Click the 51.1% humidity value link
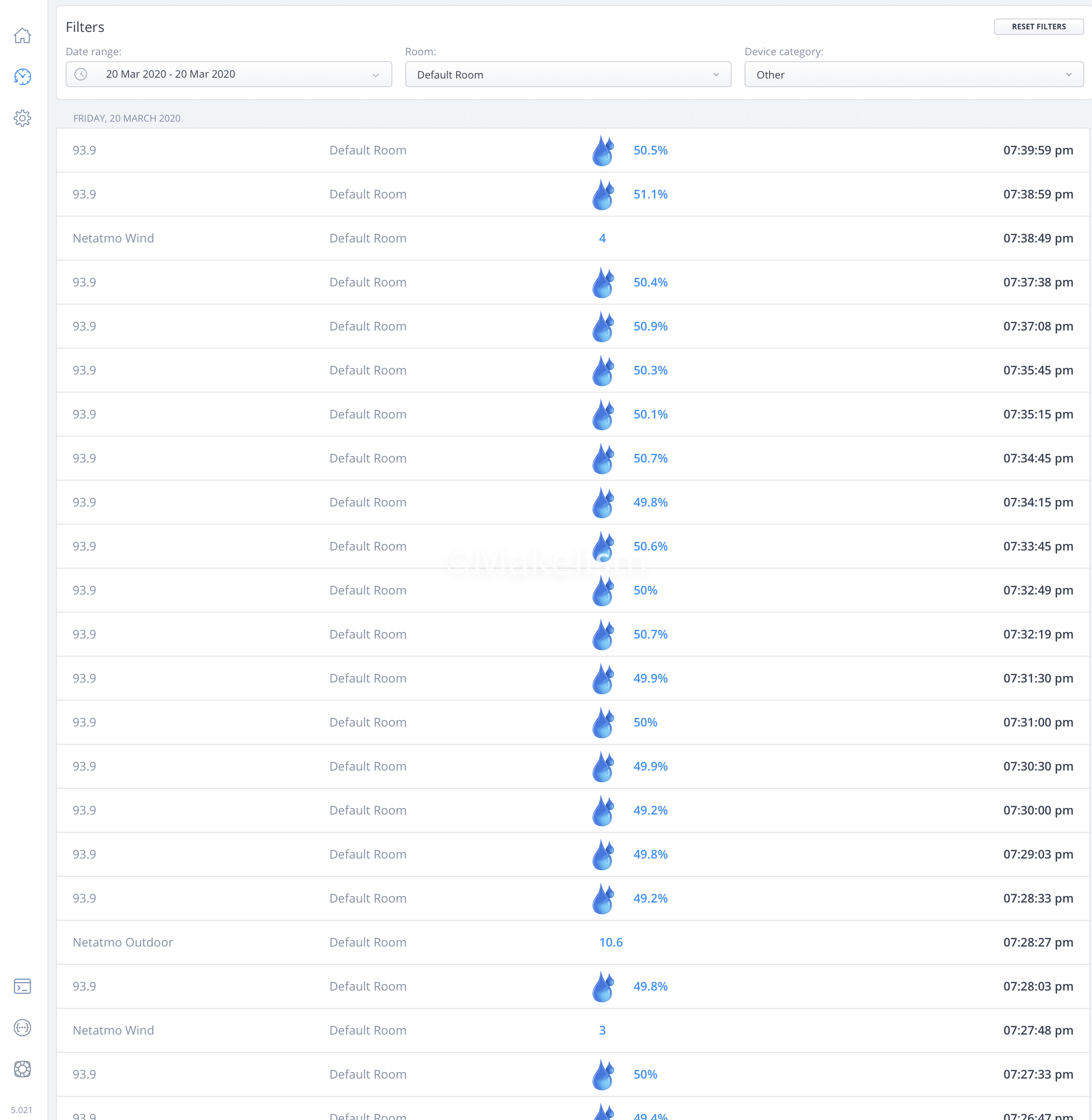The image size is (1092, 1120). coord(650,194)
